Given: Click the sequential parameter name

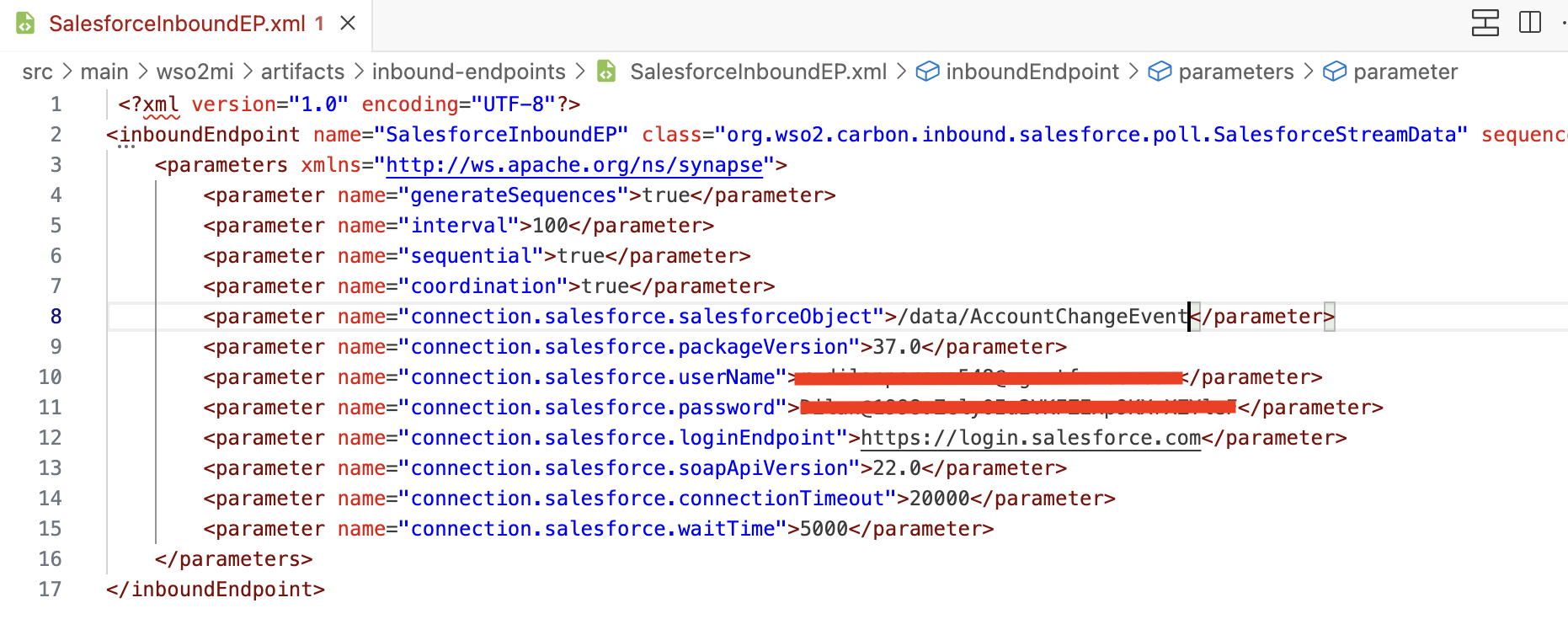Looking at the screenshot, I should 472,256.
